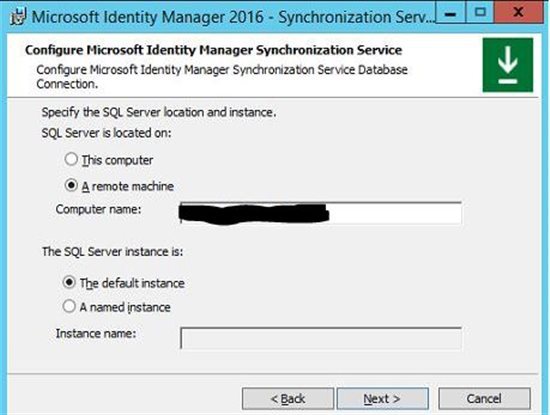The width and height of the screenshot is (550, 415).
Task: Go to the previous step with Back
Action: (288, 399)
